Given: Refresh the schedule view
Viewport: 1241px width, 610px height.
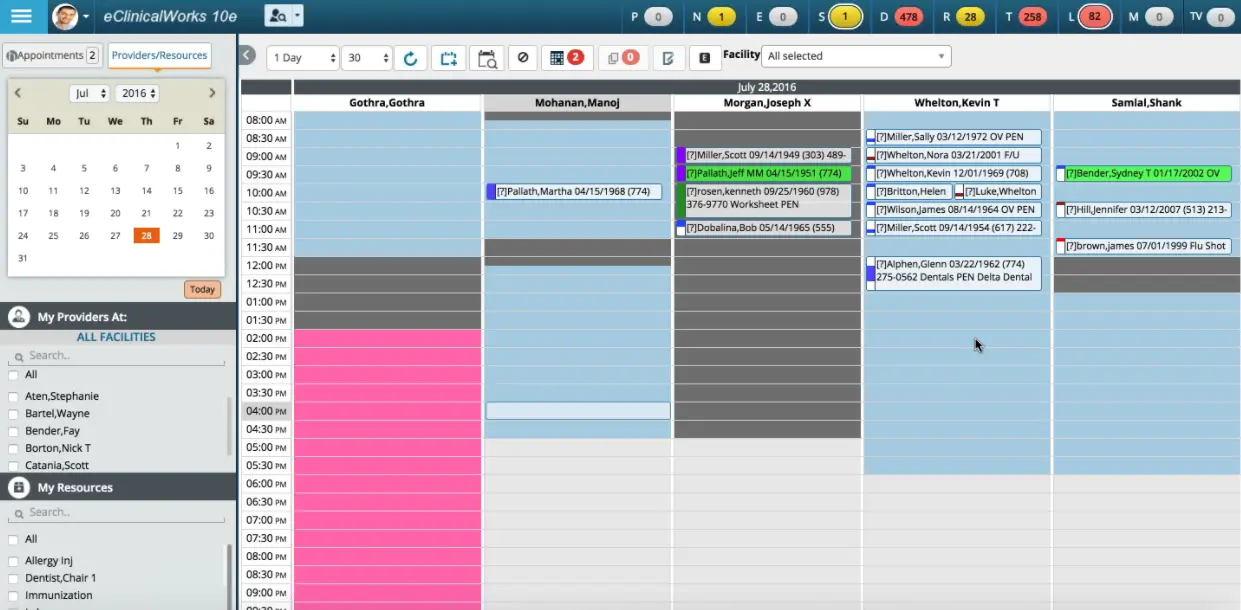Looking at the screenshot, I should [410, 57].
